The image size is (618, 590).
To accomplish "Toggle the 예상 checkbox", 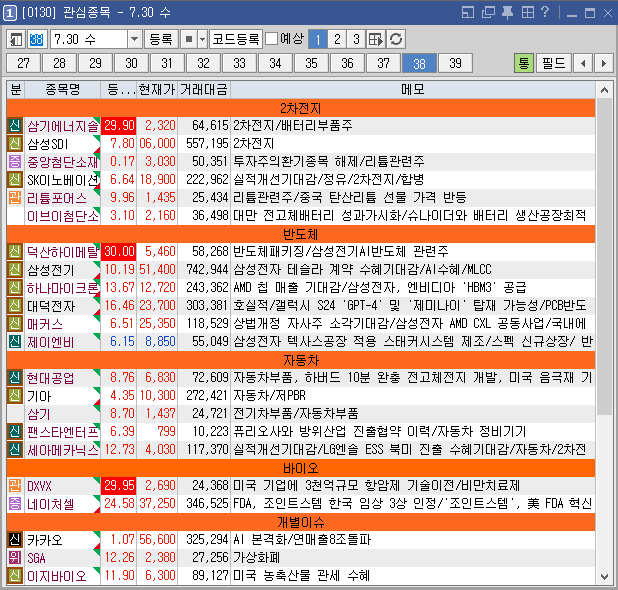I will [272, 39].
